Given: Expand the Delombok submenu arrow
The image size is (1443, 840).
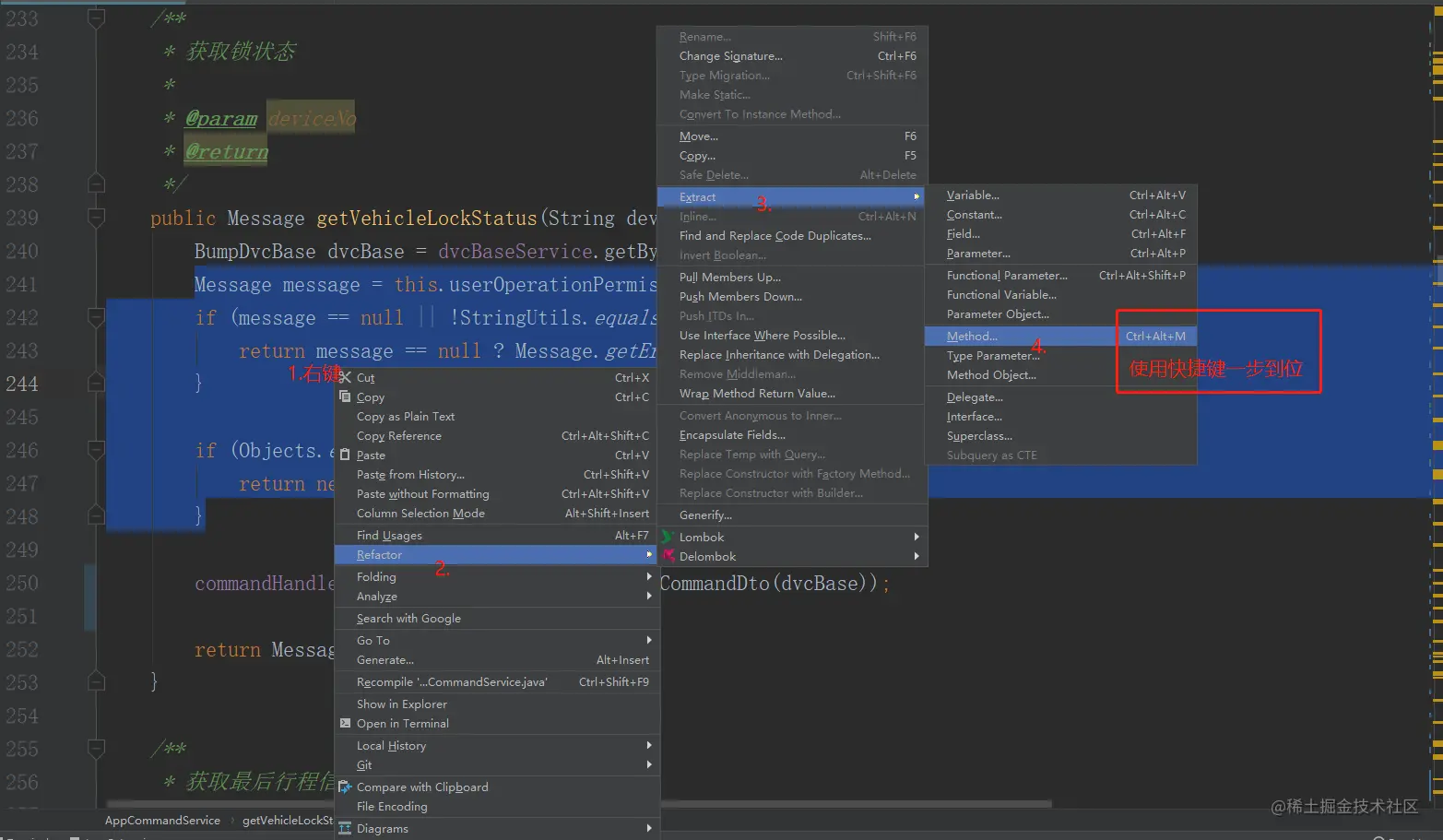Looking at the screenshot, I should pyautogui.click(x=917, y=556).
